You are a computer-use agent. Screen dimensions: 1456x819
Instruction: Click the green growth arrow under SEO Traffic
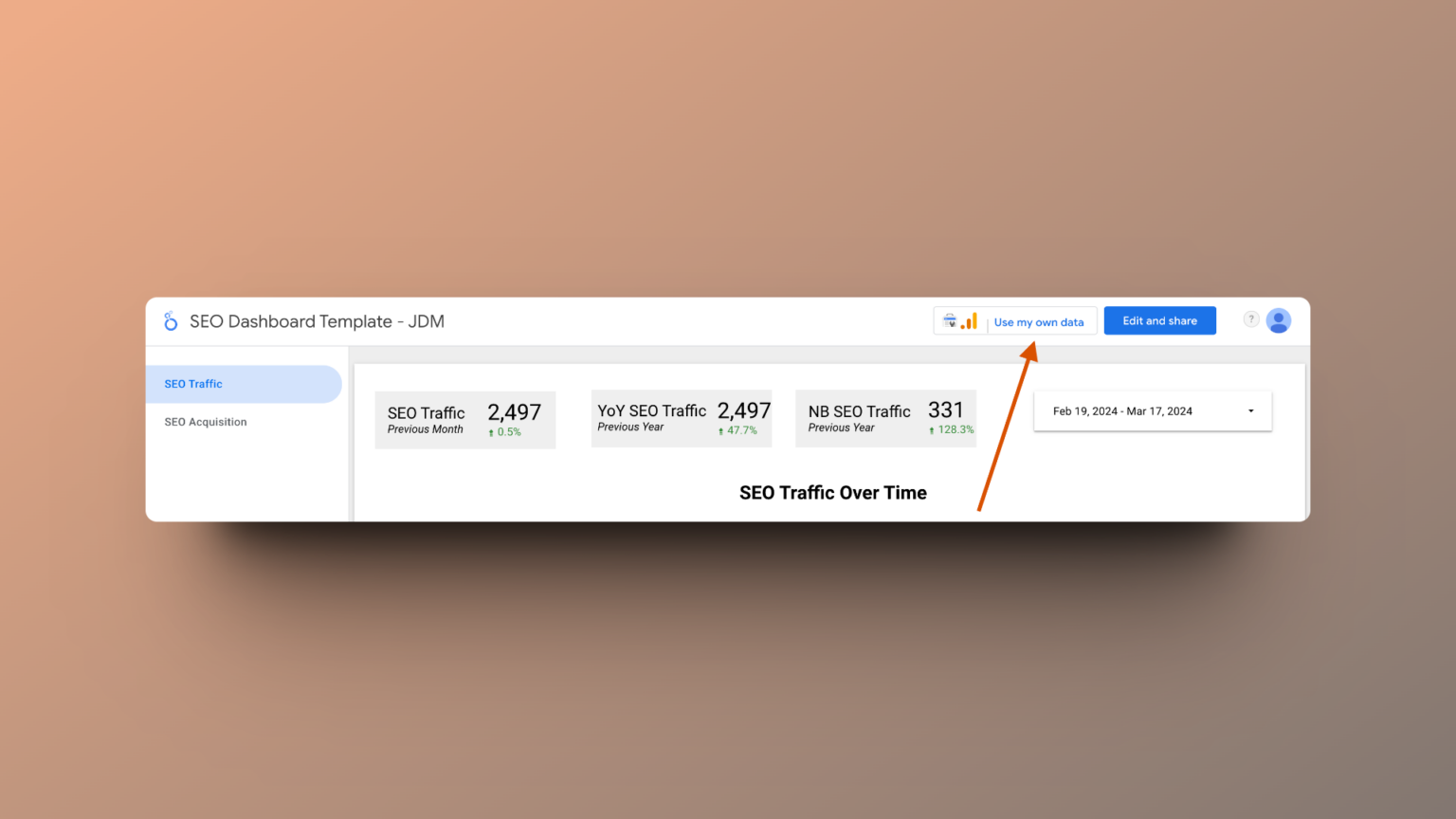tap(491, 431)
